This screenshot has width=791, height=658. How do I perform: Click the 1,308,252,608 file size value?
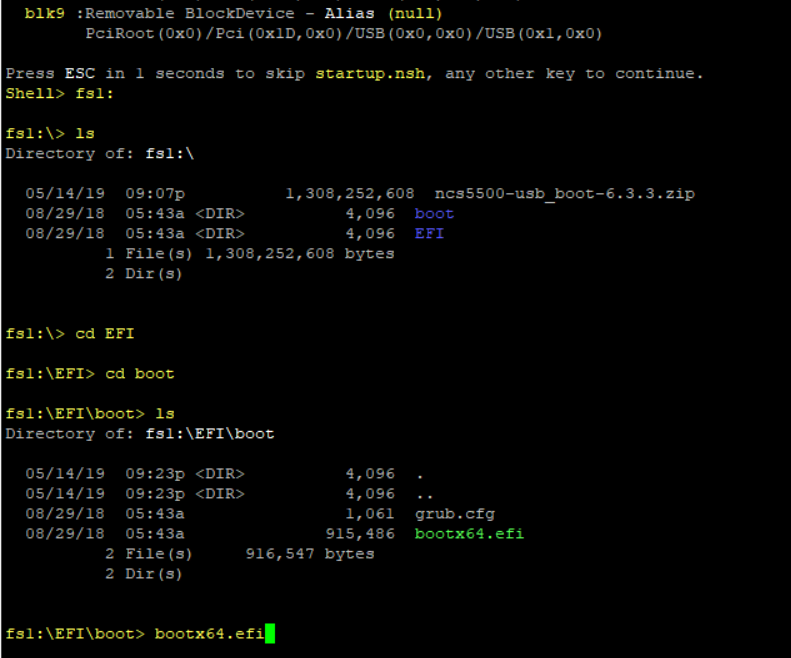349,193
